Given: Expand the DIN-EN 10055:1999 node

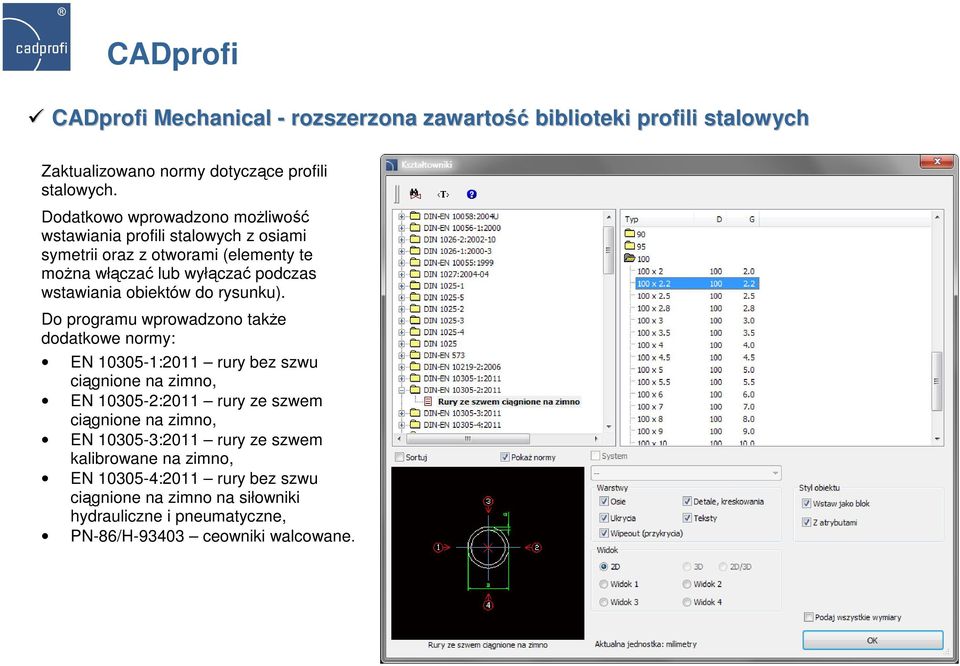Looking at the screenshot, I should 402,263.
